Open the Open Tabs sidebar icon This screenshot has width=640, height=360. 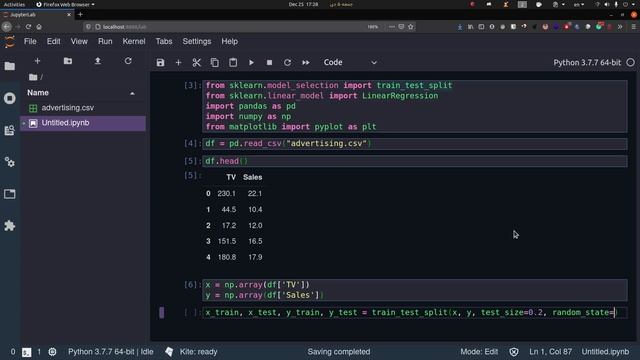point(10,194)
